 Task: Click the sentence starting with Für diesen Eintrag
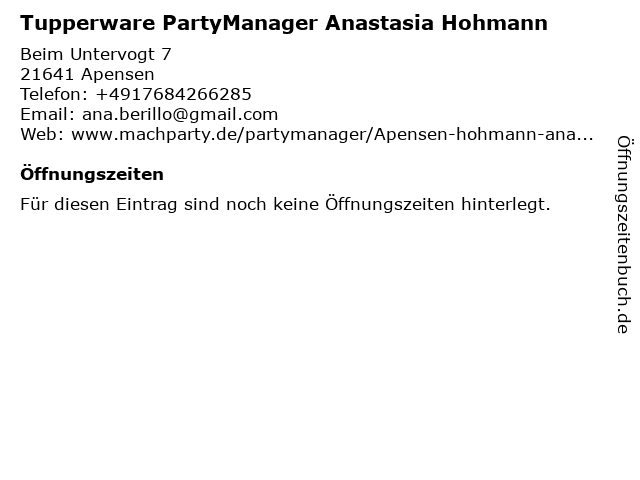285,204
